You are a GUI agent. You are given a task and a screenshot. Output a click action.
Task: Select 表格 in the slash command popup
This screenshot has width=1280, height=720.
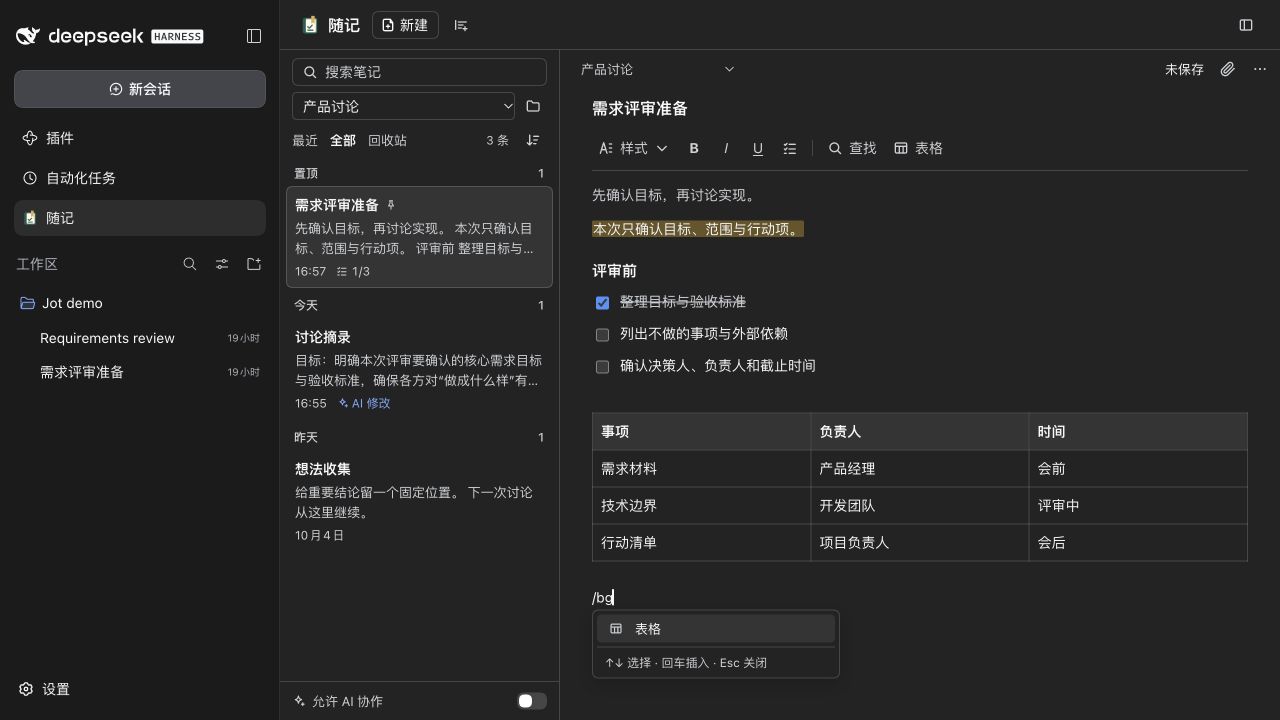[x=716, y=629]
